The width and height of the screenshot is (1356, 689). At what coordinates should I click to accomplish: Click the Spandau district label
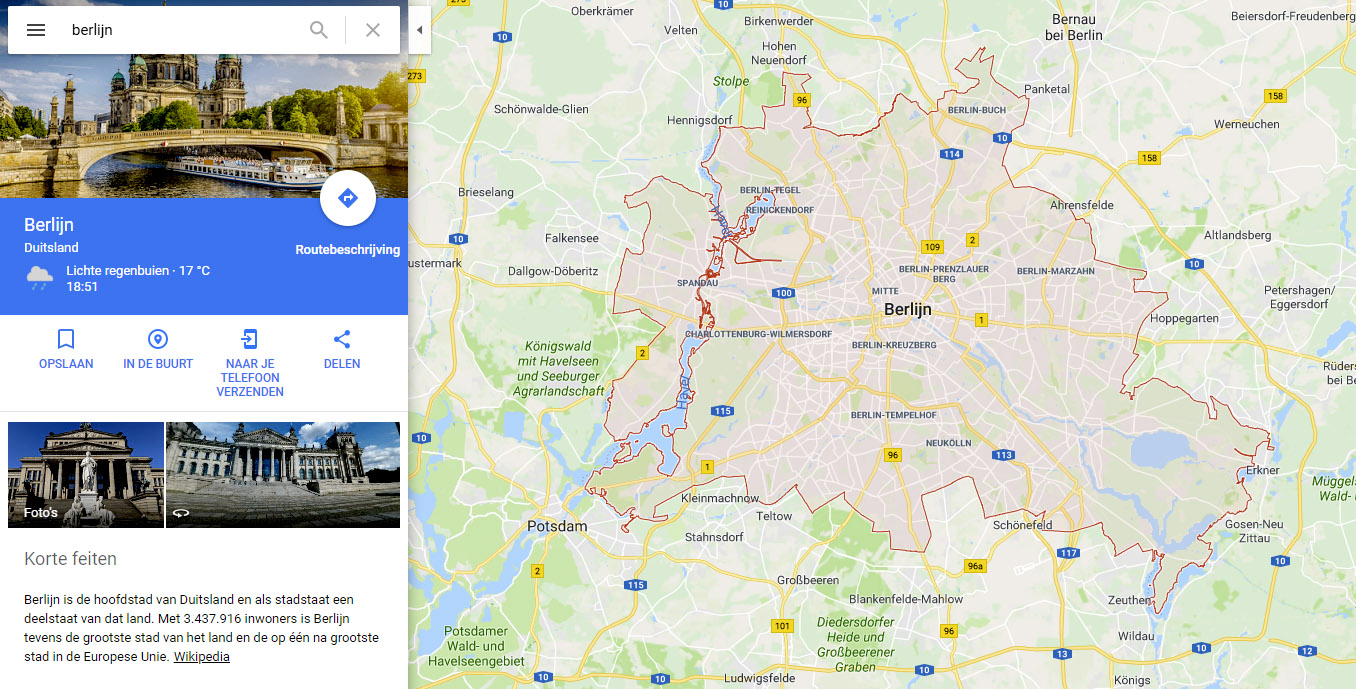[698, 283]
